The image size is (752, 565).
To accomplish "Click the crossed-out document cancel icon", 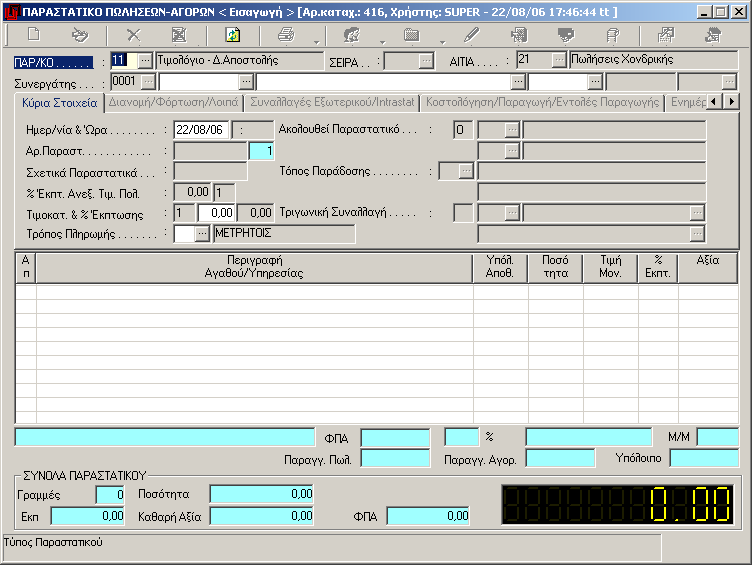I will (x=179, y=35).
